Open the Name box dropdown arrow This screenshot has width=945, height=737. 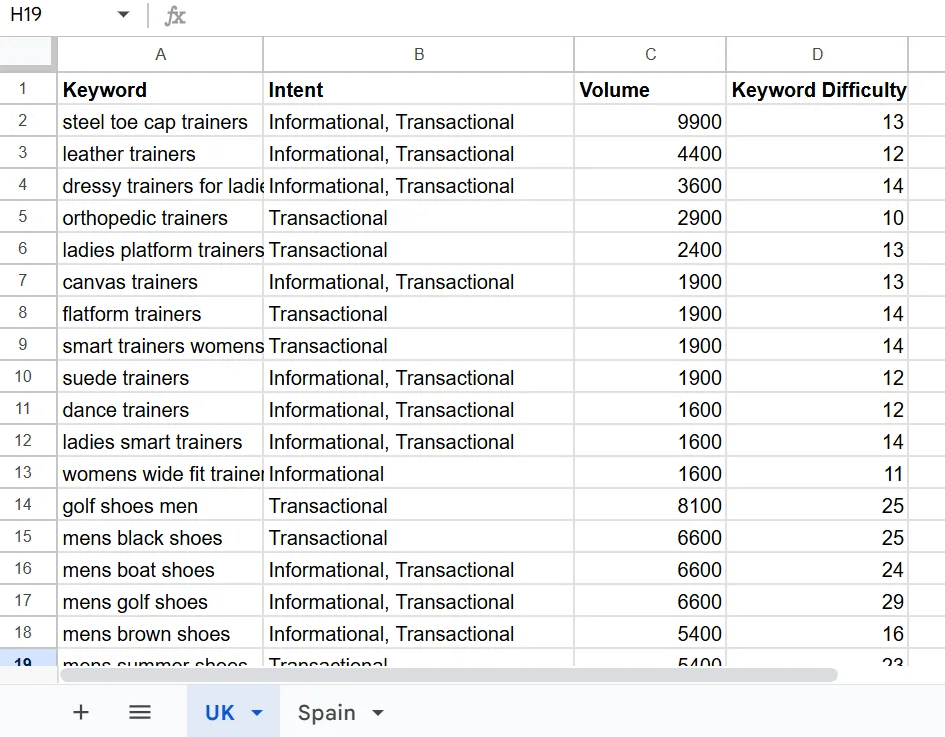tap(124, 14)
